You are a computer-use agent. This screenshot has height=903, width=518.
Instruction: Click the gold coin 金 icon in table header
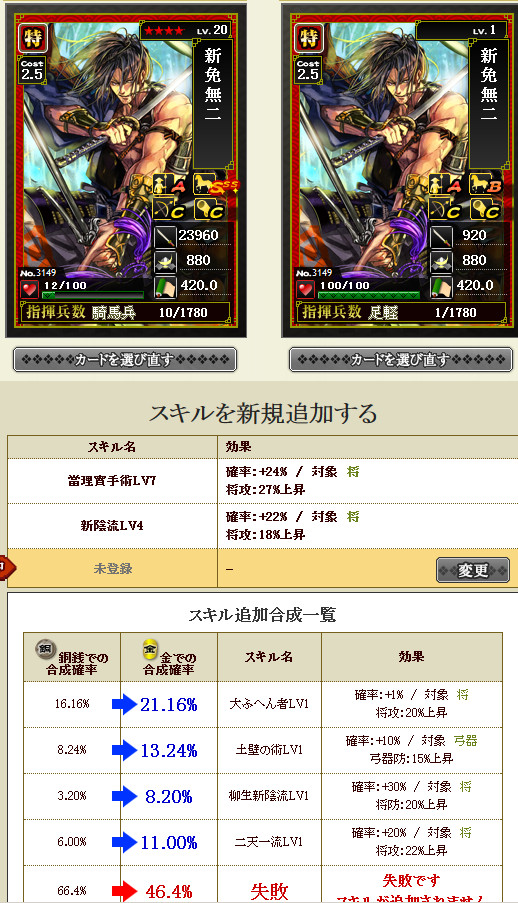151,649
